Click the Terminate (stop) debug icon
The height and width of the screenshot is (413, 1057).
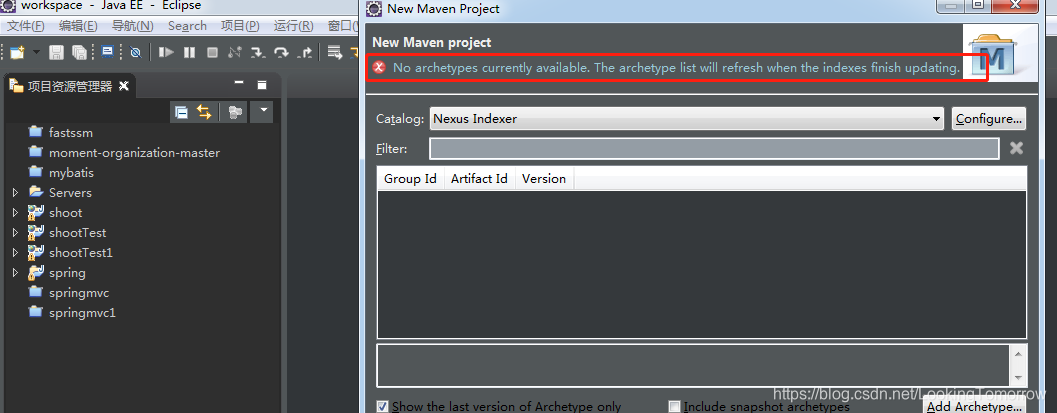pyautogui.click(x=212, y=52)
